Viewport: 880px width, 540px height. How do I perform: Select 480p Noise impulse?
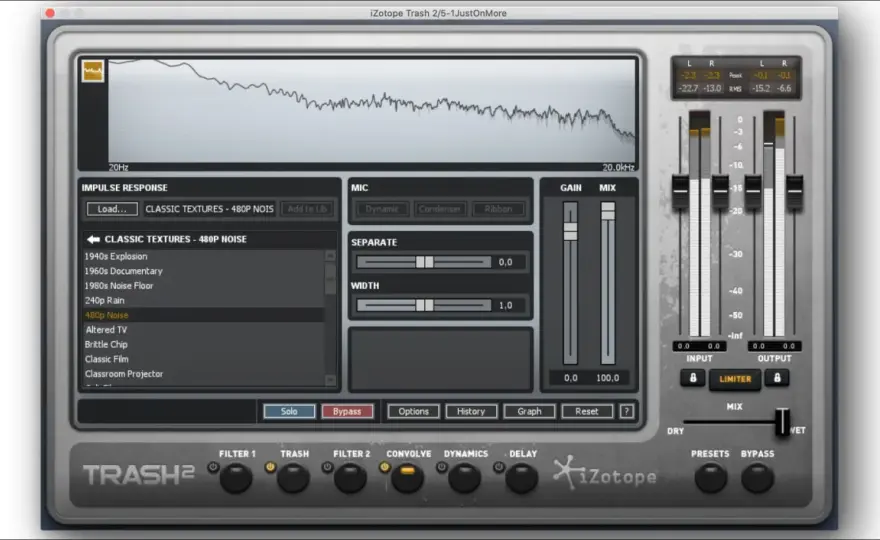tap(204, 315)
